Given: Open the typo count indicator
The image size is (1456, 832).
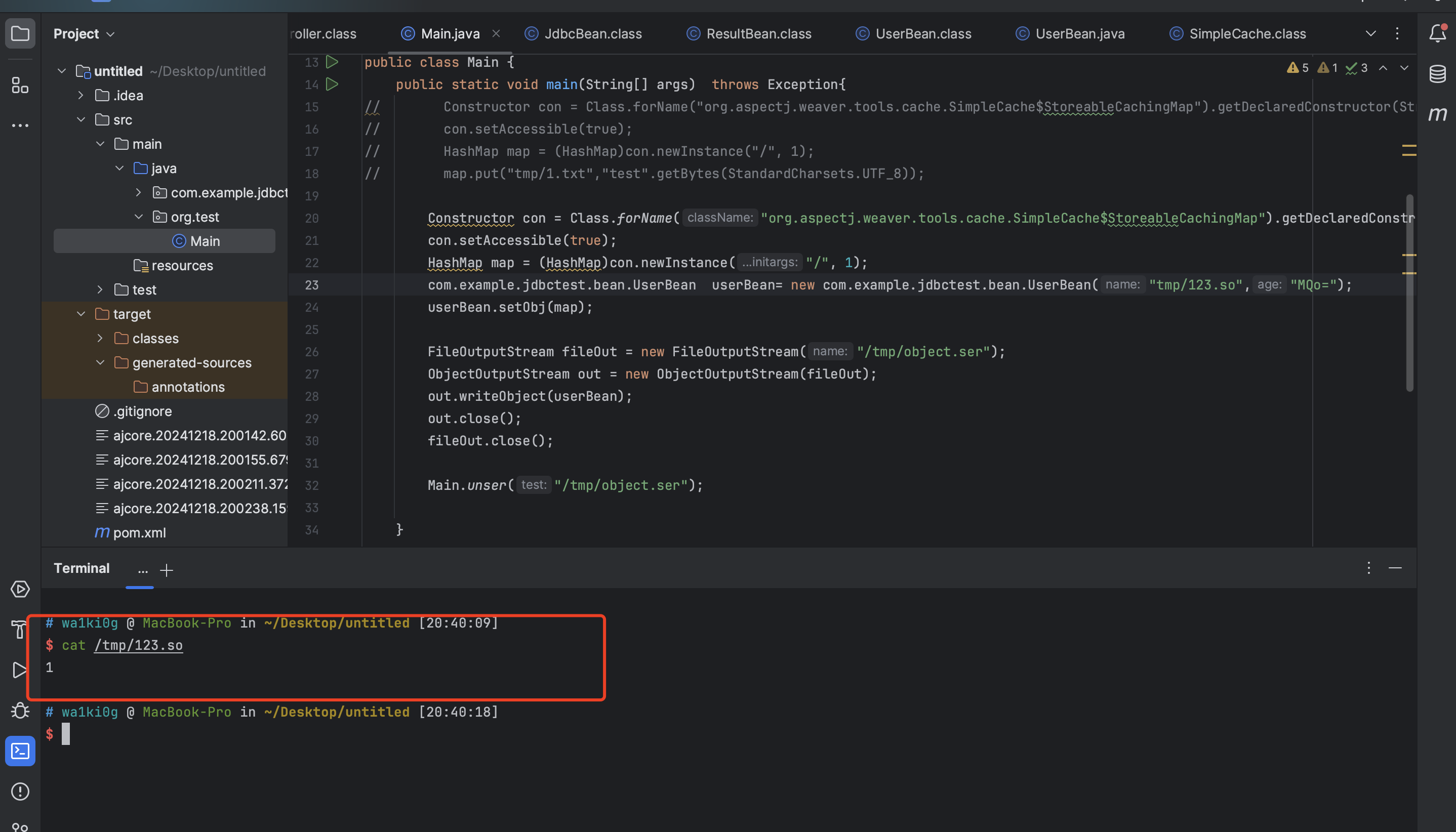Looking at the screenshot, I should click(1357, 68).
